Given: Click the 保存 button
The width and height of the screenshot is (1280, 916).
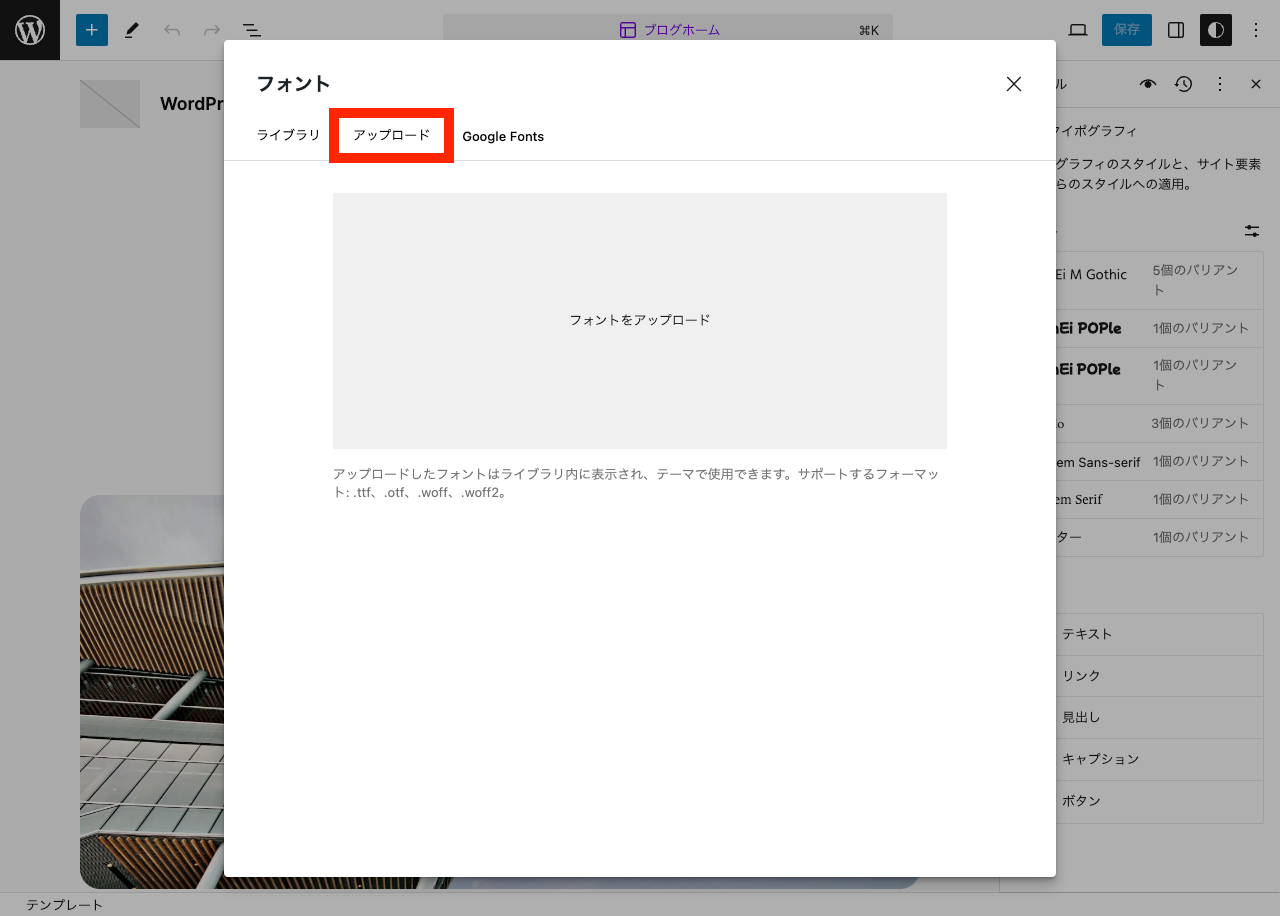Looking at the screenshot, I should [1127, 30].
